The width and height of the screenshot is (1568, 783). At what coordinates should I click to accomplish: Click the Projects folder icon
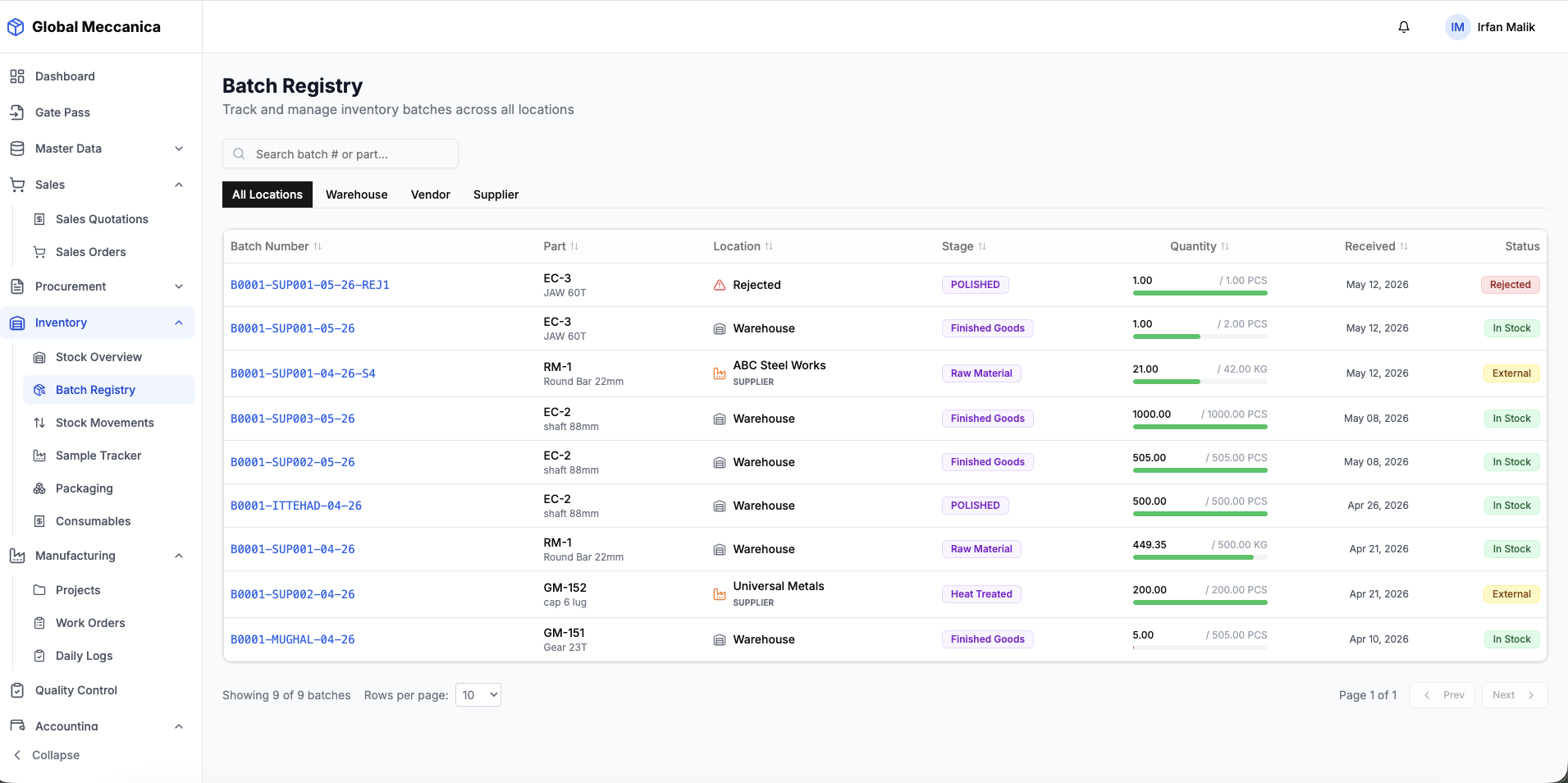[x=39, y=590]
